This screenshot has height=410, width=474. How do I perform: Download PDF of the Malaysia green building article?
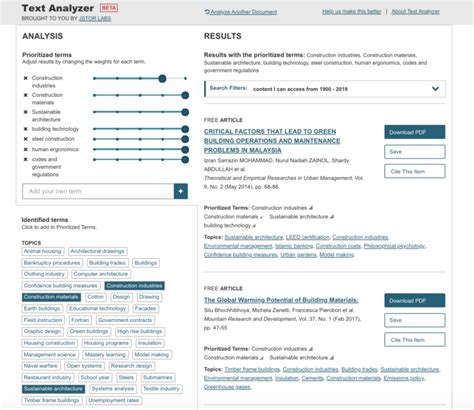point(415,132)
